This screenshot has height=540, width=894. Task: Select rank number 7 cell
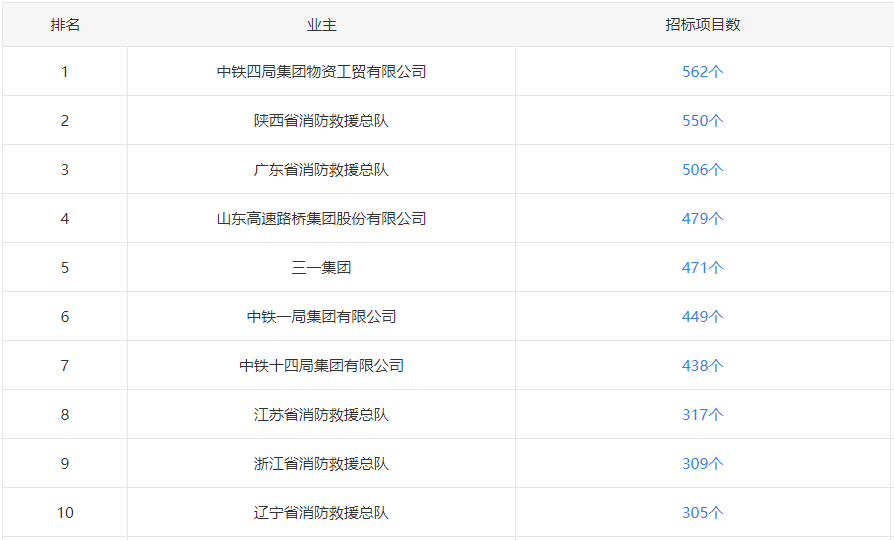coord(65,366)
